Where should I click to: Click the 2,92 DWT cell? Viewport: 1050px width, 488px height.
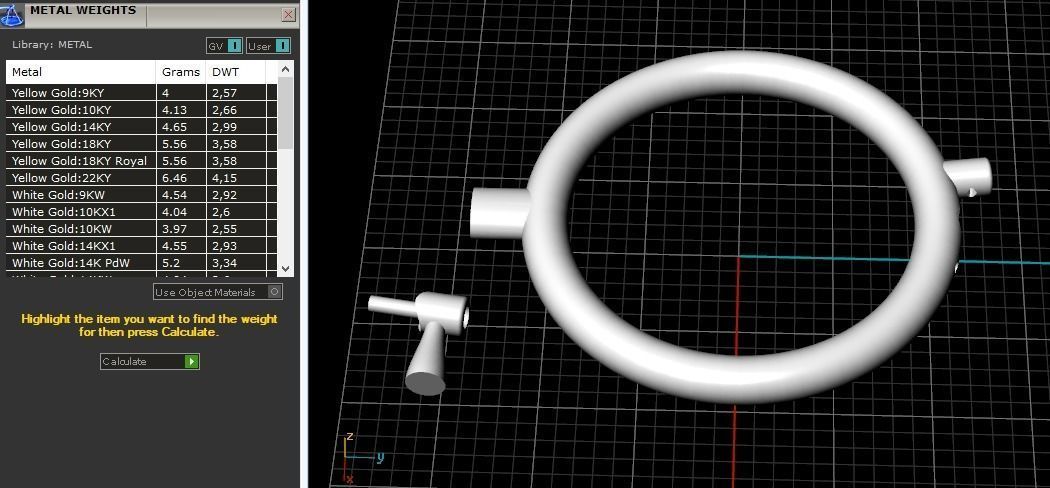click(x=236, y=195)
